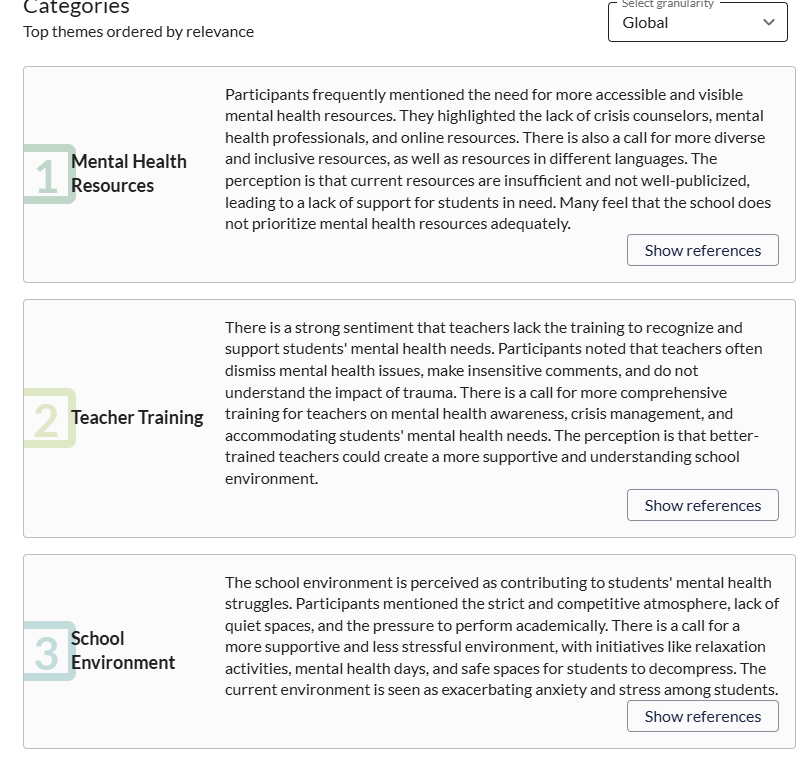This screenshot has height=757, width=812.
Task: Select the Teacher Training category title
Action: (x=137, y=417)
